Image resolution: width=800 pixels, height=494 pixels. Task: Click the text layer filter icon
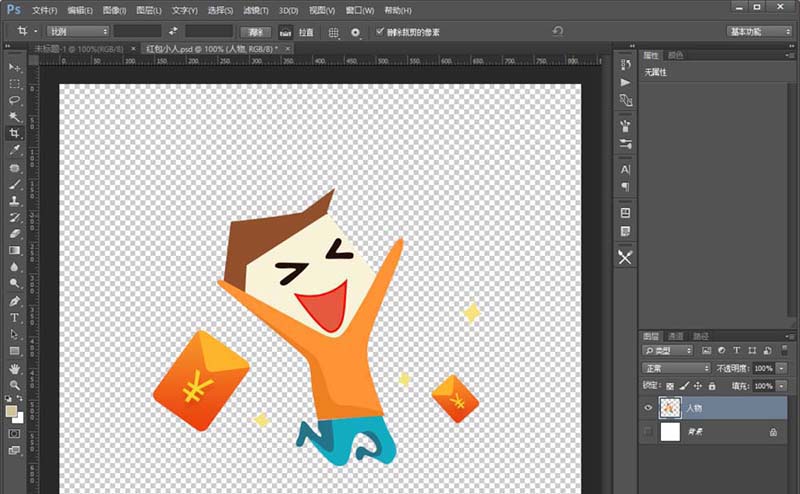[x=736, y=351]
